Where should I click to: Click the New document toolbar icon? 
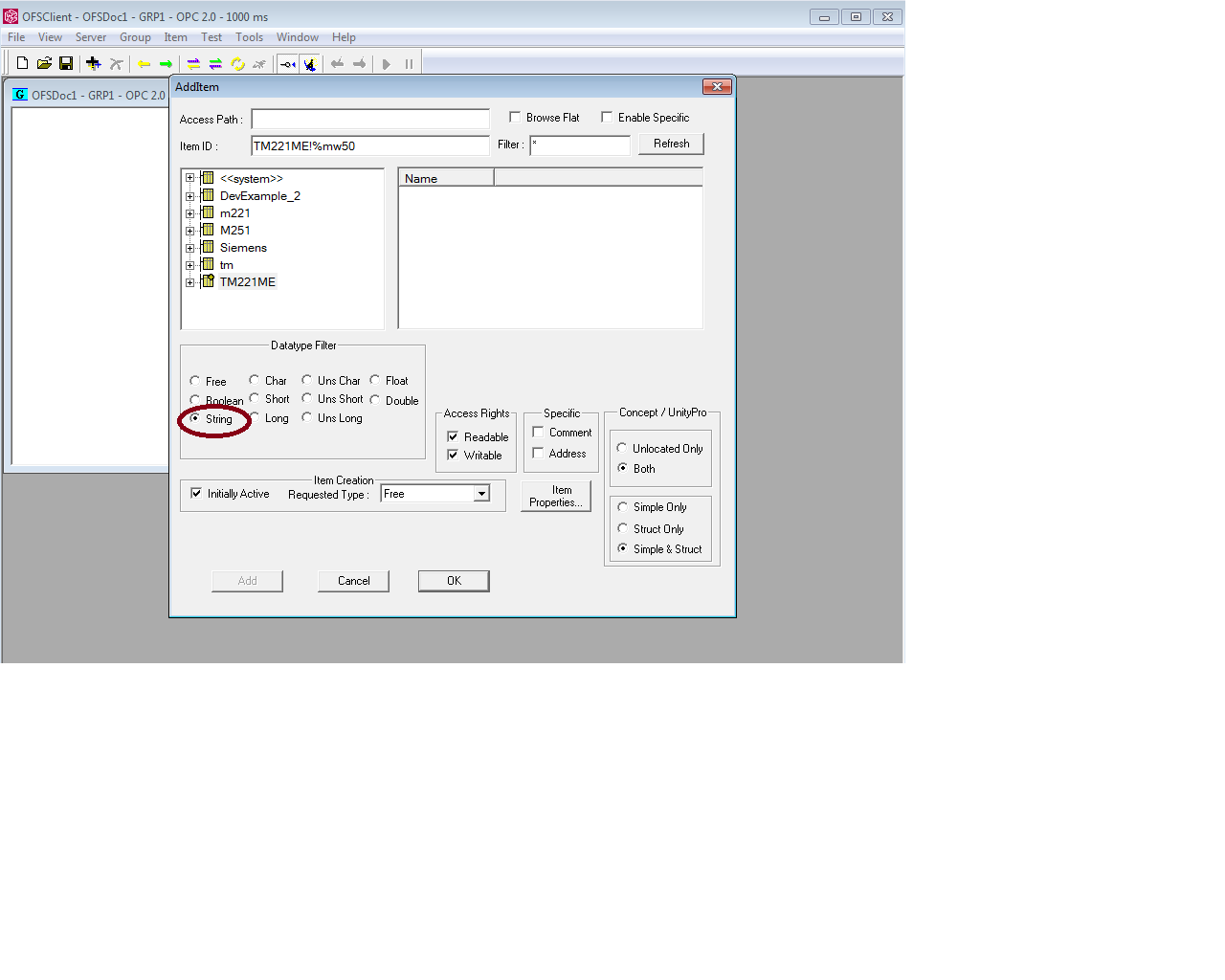point(22,63)
